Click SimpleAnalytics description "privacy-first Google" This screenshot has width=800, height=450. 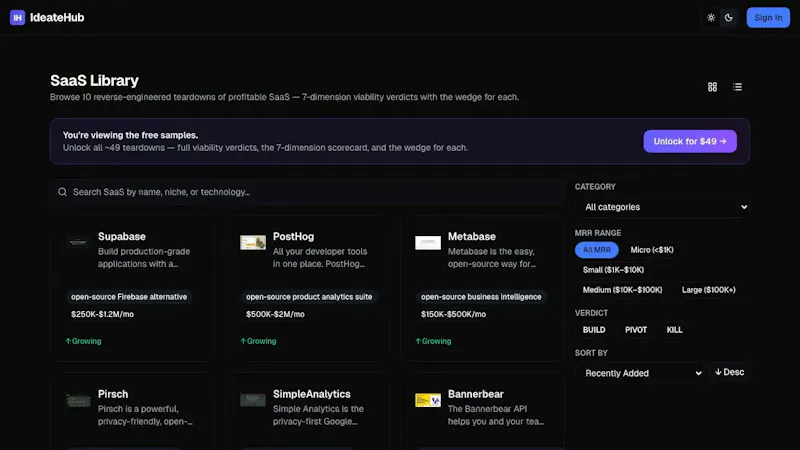coord(315,421)
